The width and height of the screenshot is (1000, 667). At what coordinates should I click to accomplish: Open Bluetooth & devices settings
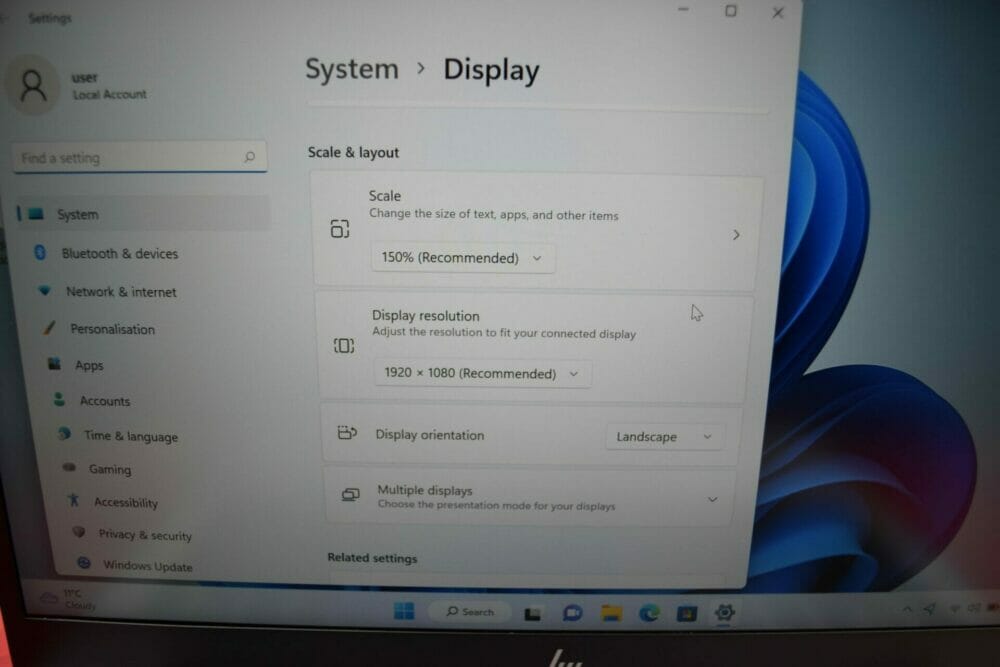click(x=119, y=254)
